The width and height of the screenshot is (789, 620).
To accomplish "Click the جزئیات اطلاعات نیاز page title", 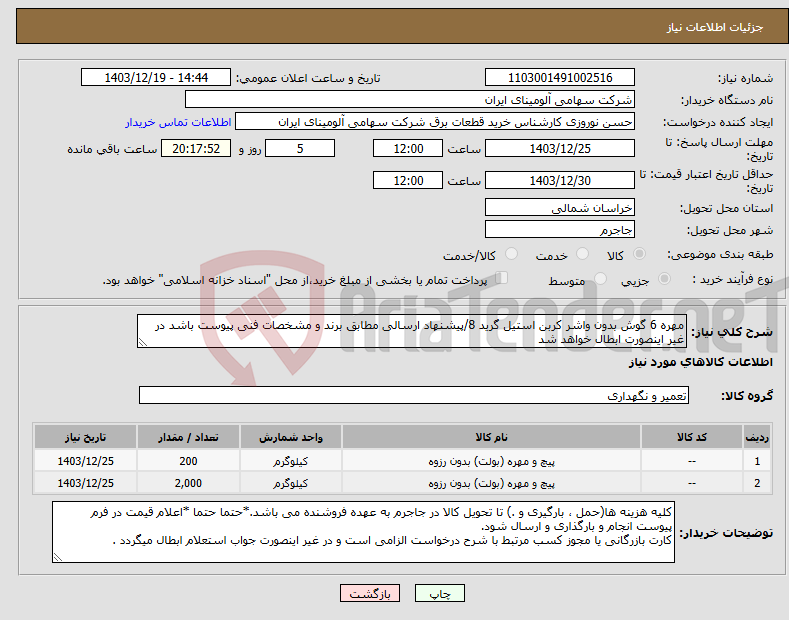I will [715, 27].
